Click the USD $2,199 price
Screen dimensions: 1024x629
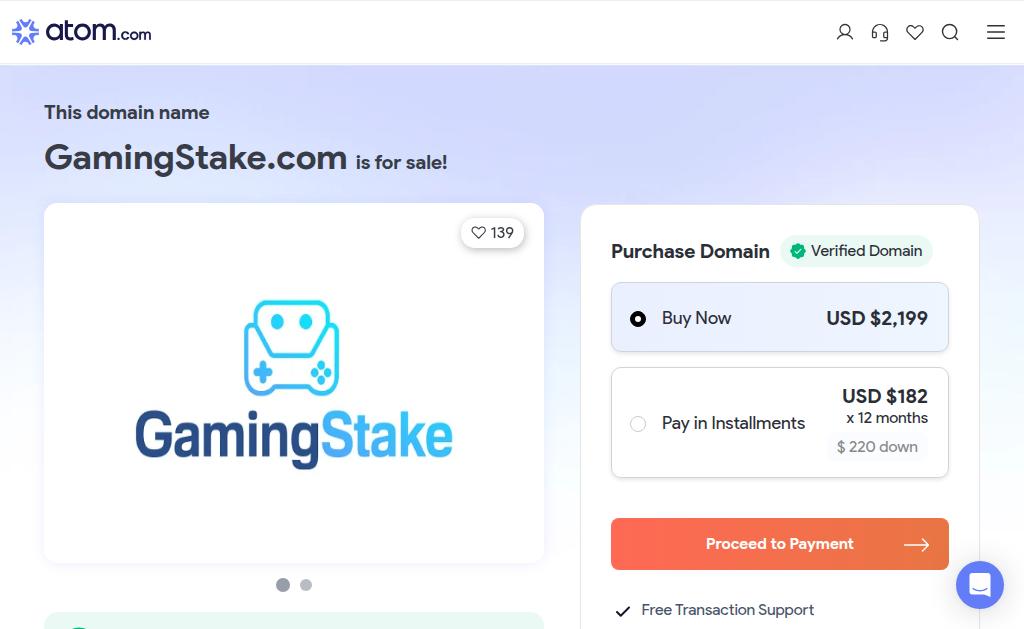click(876, 318)
